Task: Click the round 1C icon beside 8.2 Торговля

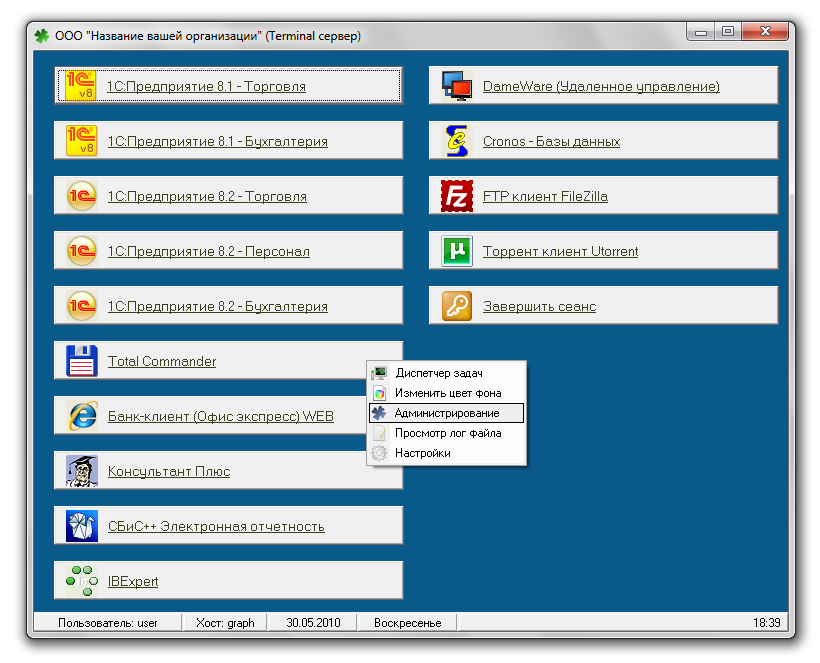Action: coord(82,196)
